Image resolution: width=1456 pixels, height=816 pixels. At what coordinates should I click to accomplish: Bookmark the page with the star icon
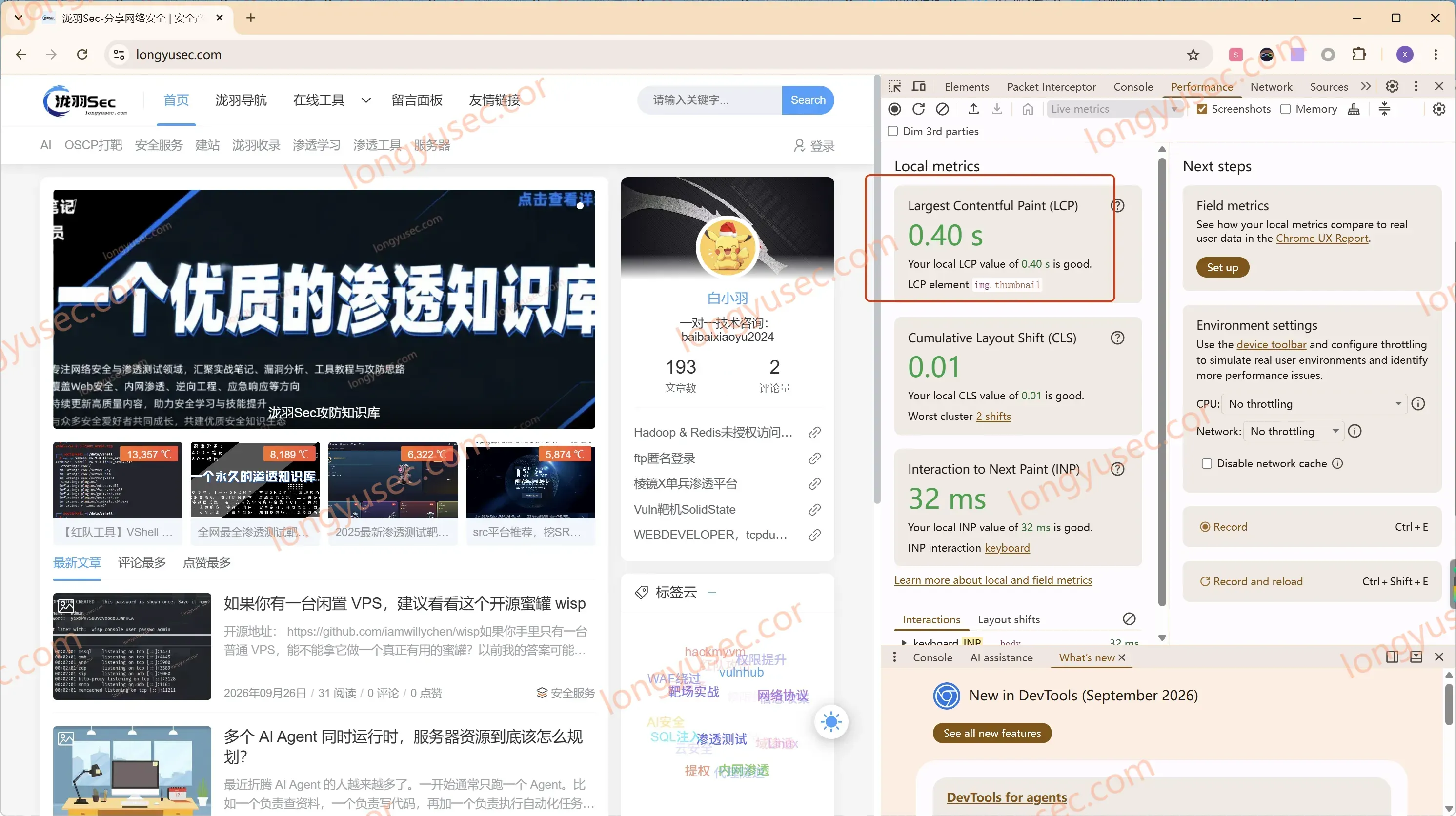(1193, 54)
